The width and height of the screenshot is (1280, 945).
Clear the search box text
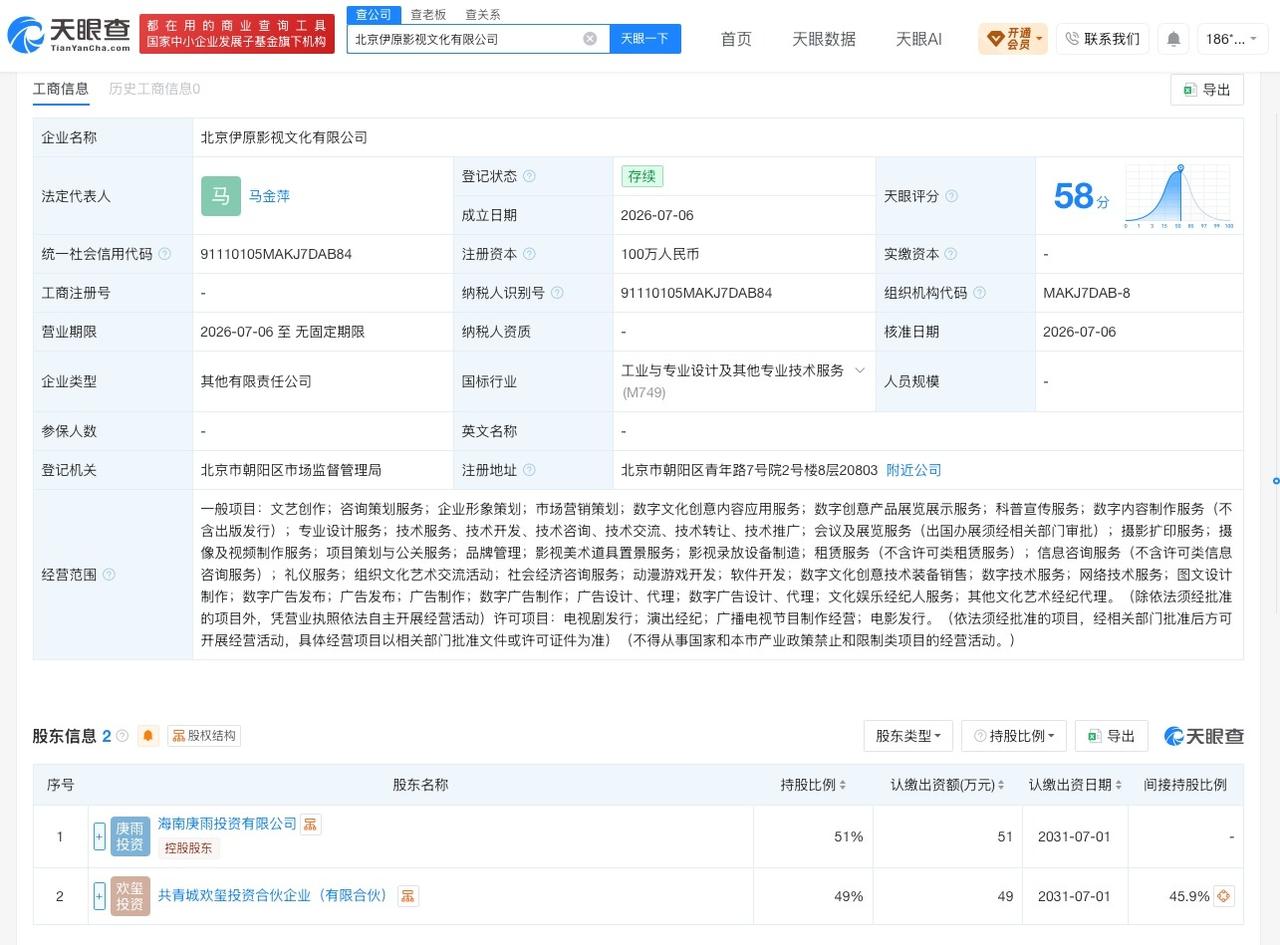[x=590, y=39]
